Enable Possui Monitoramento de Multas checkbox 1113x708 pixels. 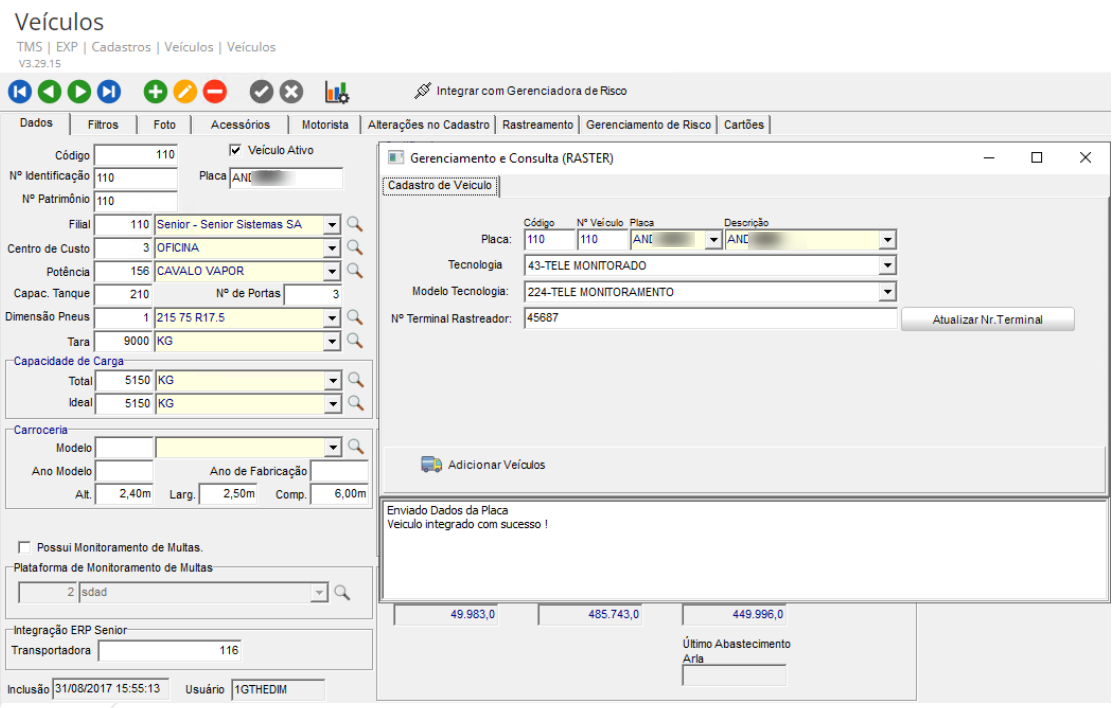pyautogui.click(x=25, y=547)
